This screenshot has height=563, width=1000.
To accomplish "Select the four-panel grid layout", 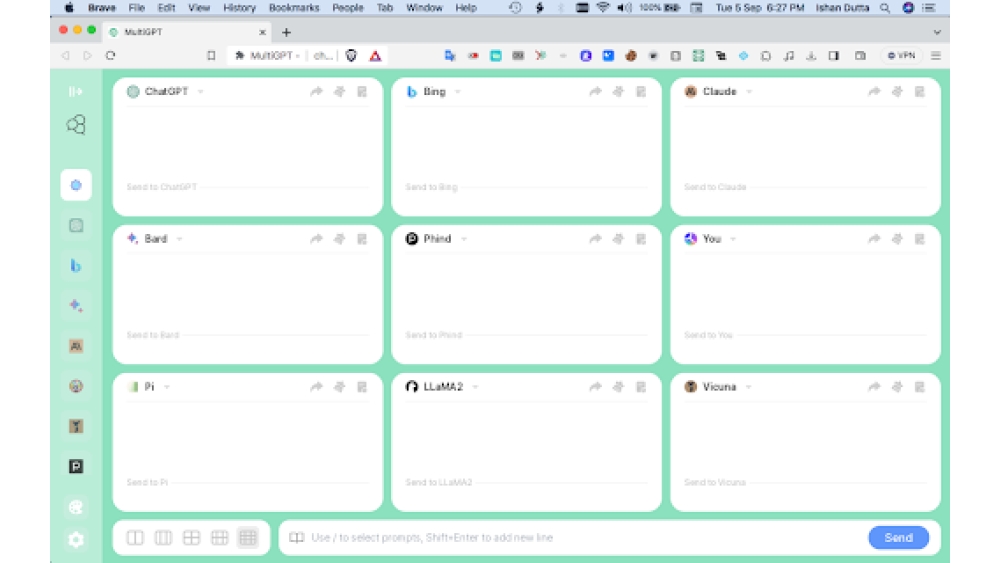I will click(191, 537).
